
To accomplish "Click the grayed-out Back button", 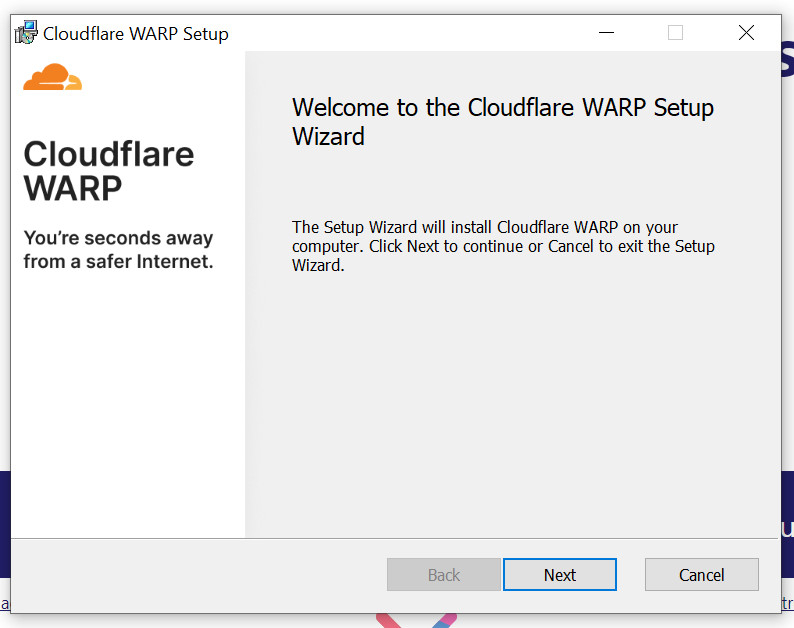I will coord(444,575).
